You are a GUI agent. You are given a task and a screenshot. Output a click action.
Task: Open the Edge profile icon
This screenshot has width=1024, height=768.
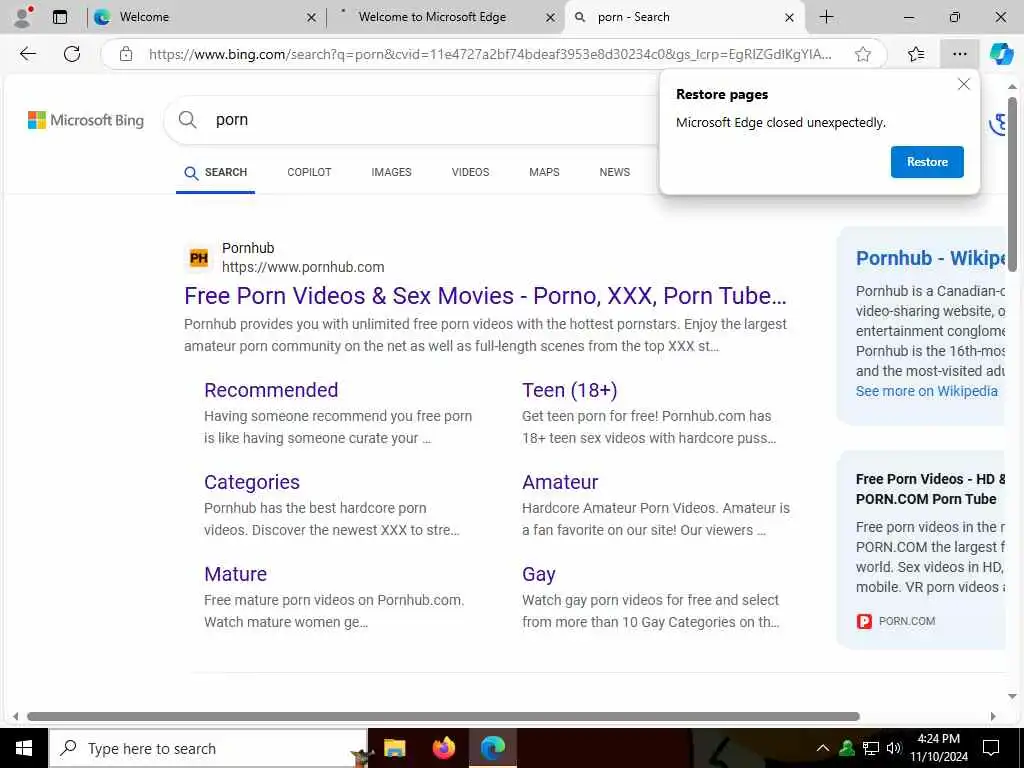click(x=22, y=17)
